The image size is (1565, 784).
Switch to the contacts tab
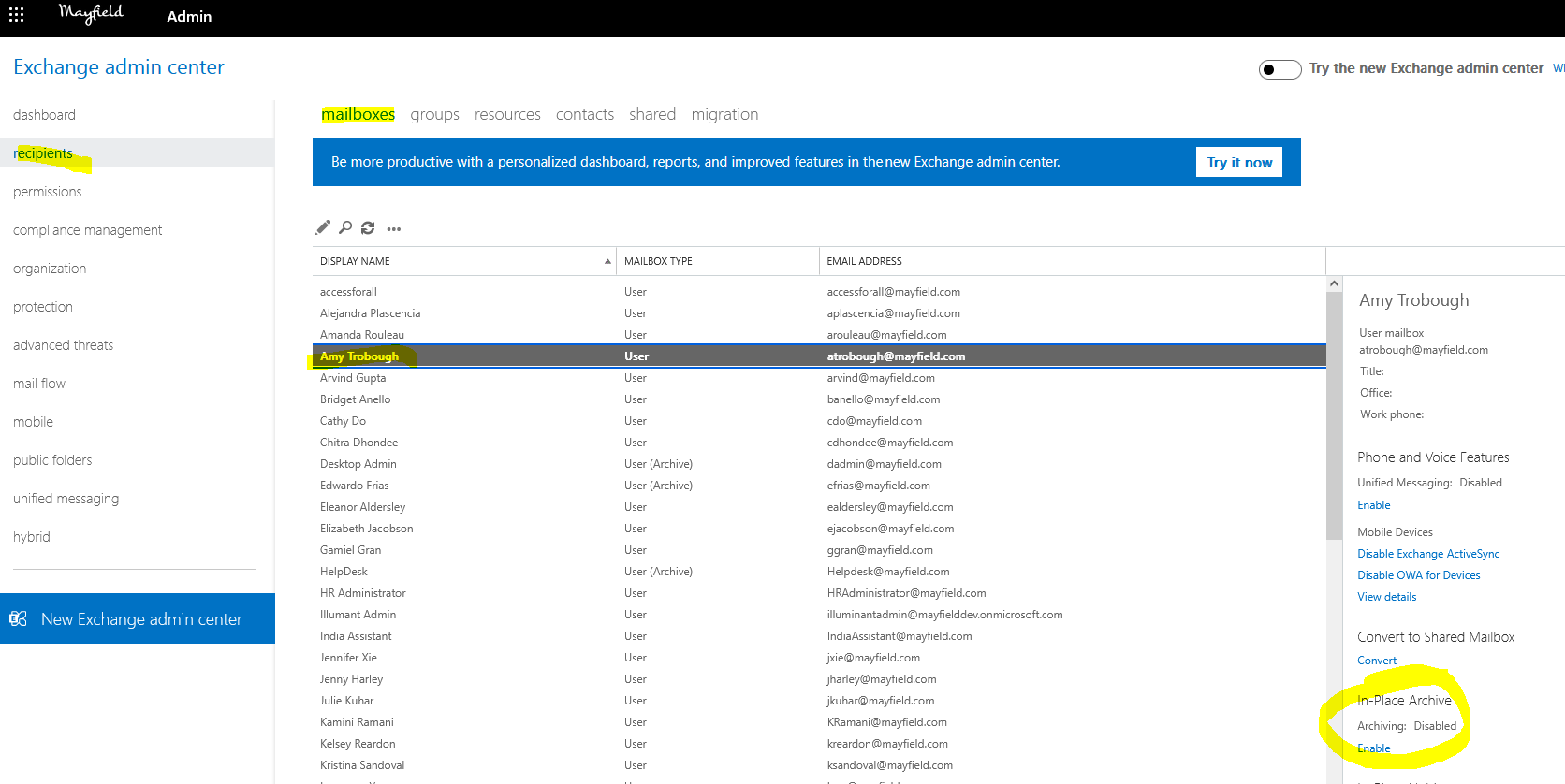coord(585,114)
